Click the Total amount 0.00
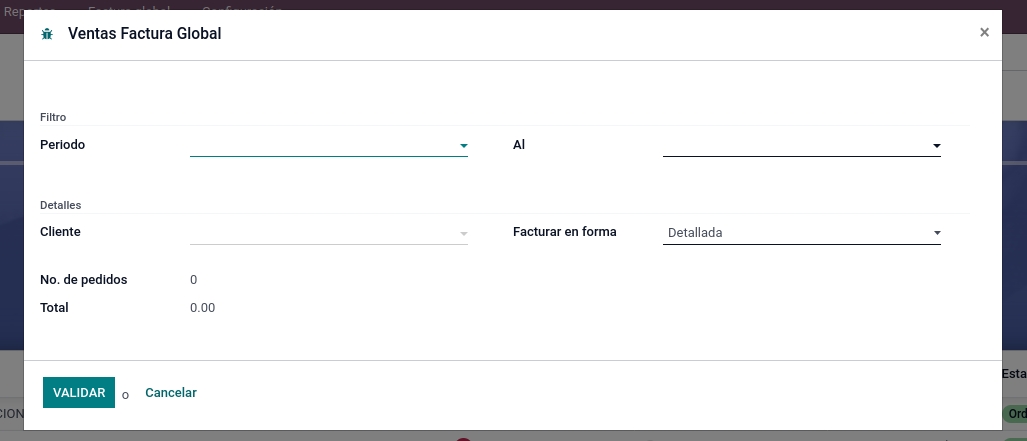 (202, 308)
